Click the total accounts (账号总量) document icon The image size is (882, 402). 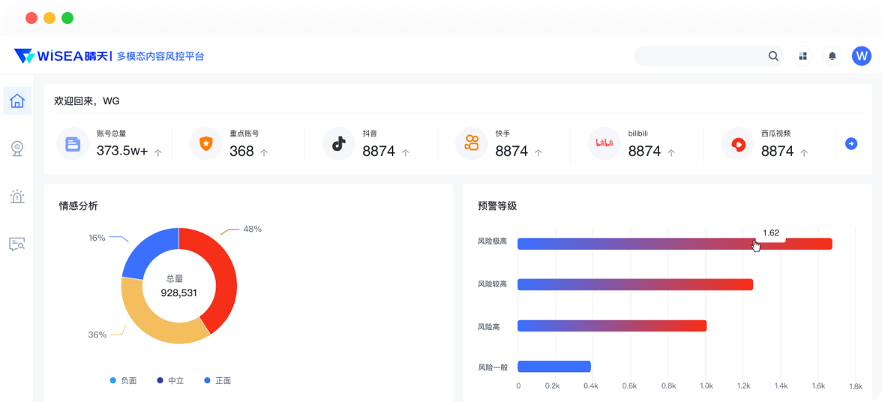tap(73, 144)
